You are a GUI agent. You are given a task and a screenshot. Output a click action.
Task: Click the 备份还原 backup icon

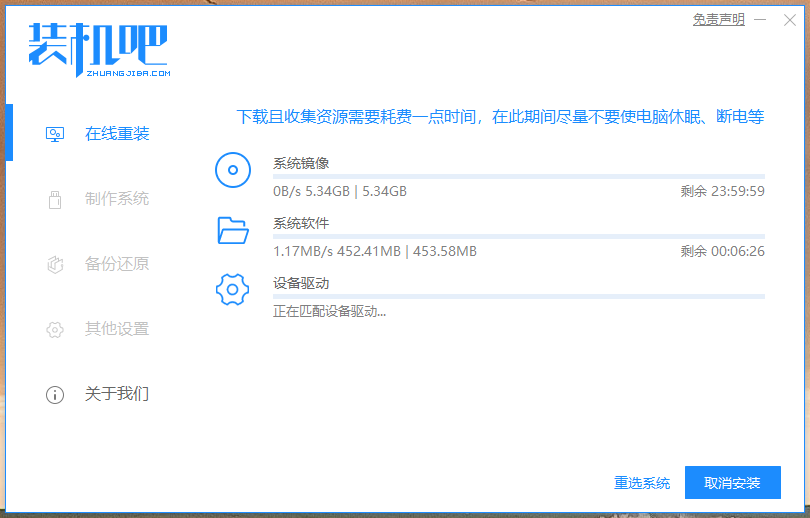point(56,265)
